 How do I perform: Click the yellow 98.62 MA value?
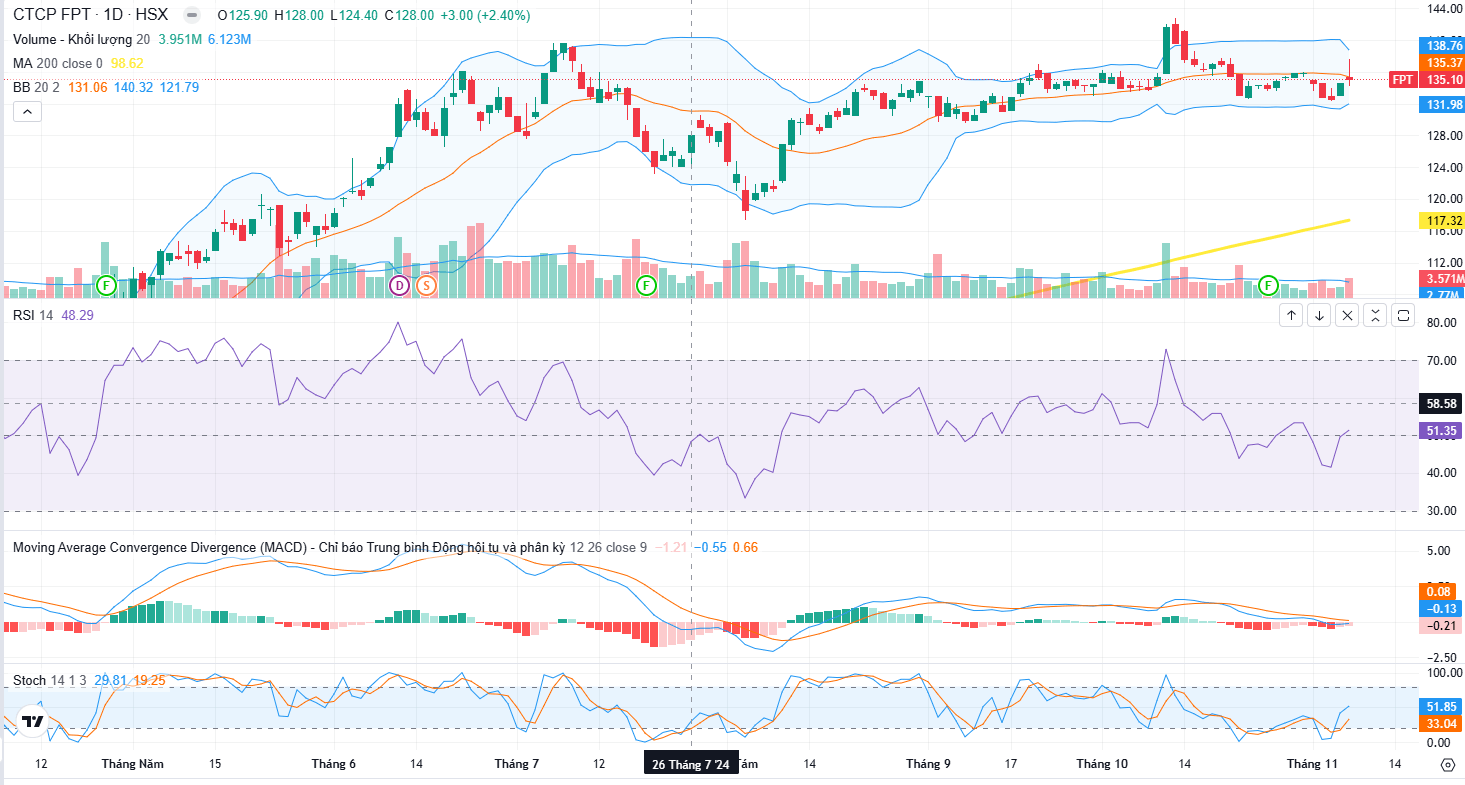click(x=127, y=63)
